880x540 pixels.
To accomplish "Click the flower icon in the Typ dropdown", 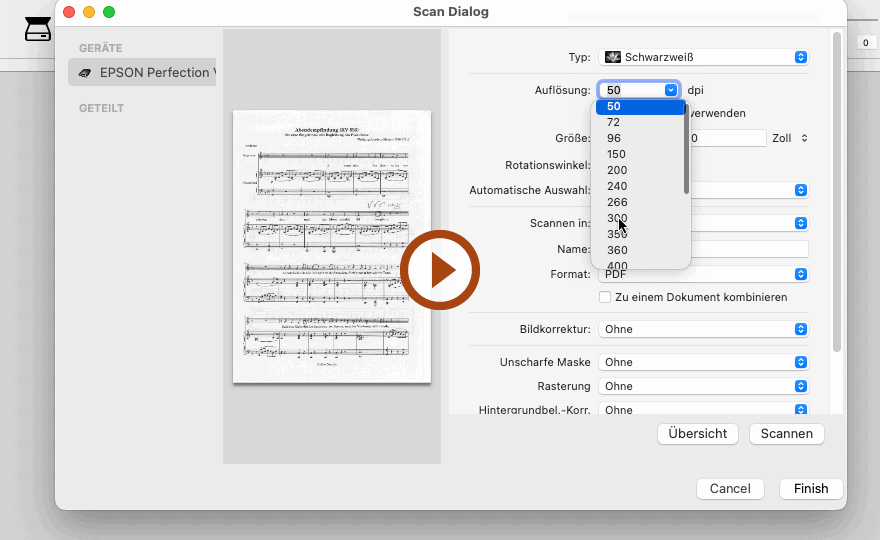I will pyautogui.click(x=612, y=57).
